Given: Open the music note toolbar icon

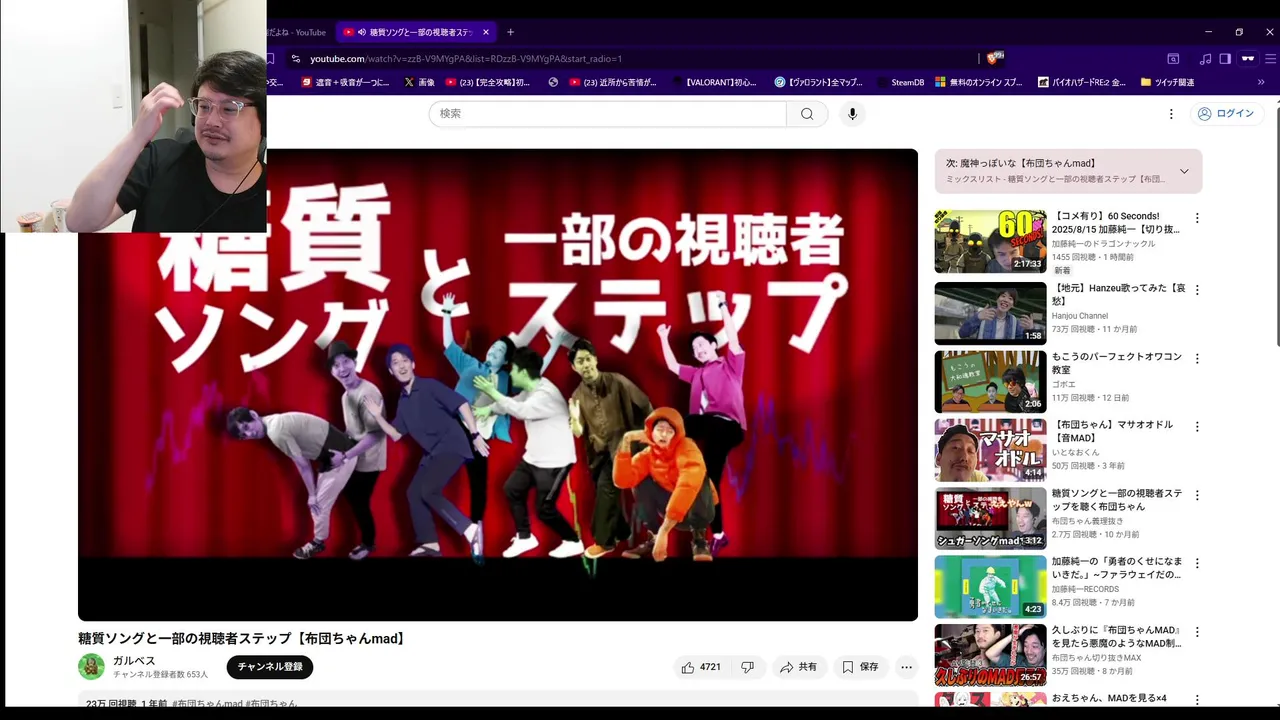Looking at the screenshot, I should coord(1205,59).
